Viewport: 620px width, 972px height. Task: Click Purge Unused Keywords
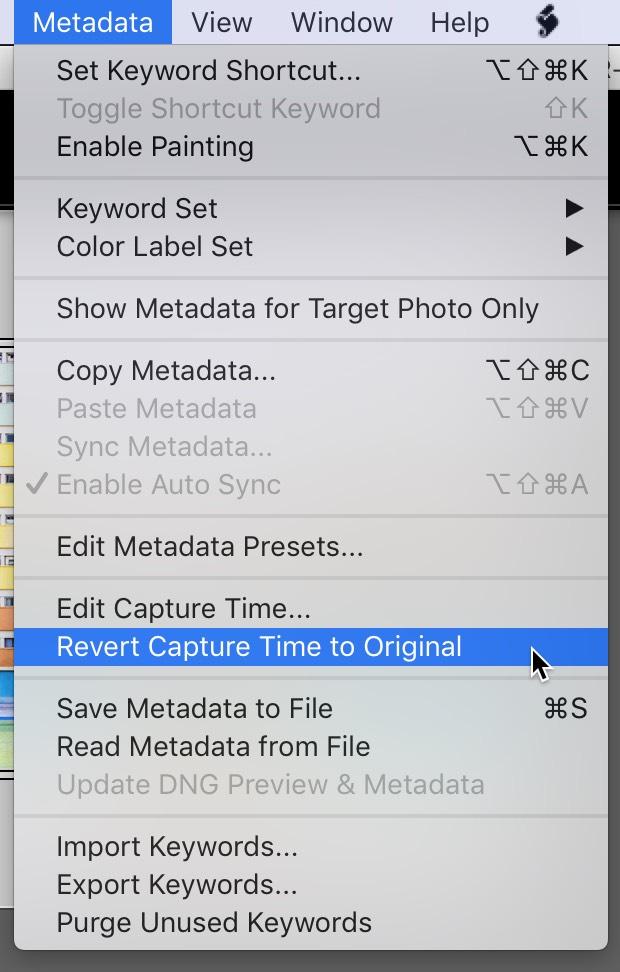coord(311,922)
